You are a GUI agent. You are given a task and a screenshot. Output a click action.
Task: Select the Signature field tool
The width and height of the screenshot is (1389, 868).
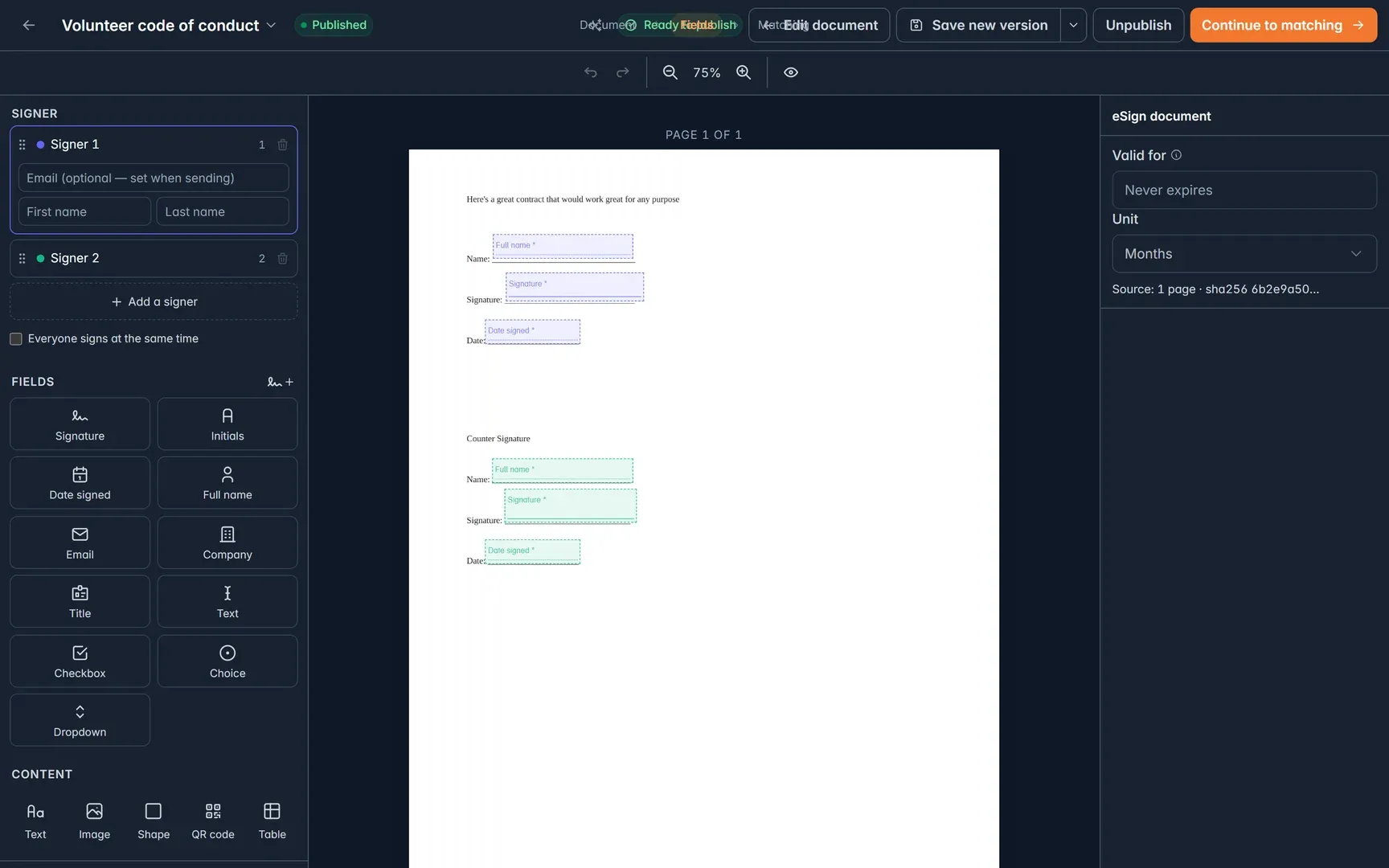pyautogui.click(x=80, y=424)
